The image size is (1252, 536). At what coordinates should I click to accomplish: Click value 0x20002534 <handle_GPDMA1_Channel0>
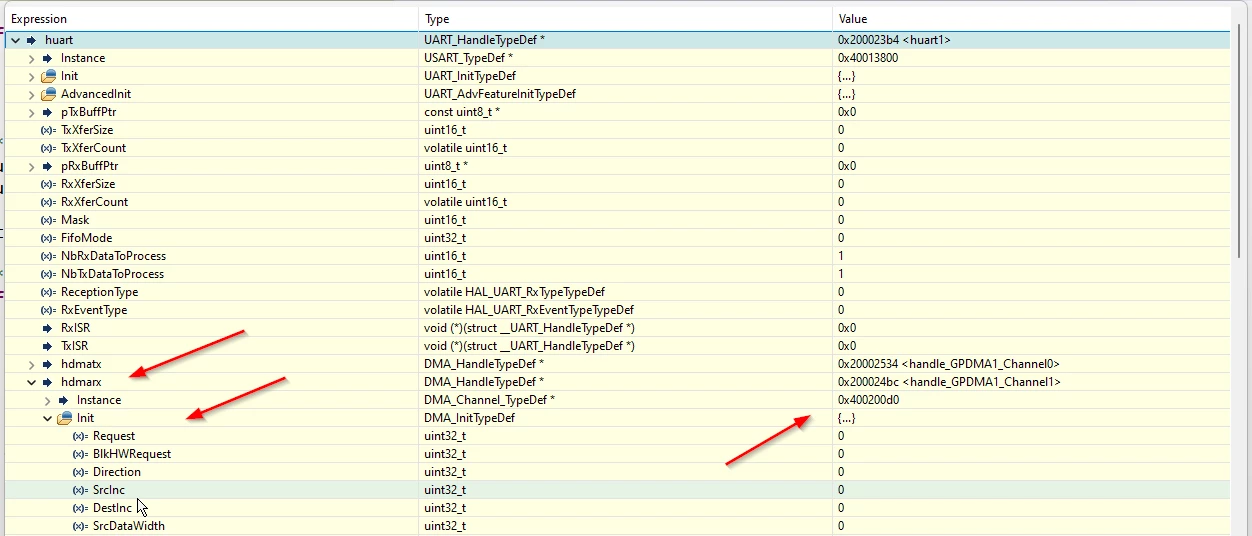pos(948,364)
